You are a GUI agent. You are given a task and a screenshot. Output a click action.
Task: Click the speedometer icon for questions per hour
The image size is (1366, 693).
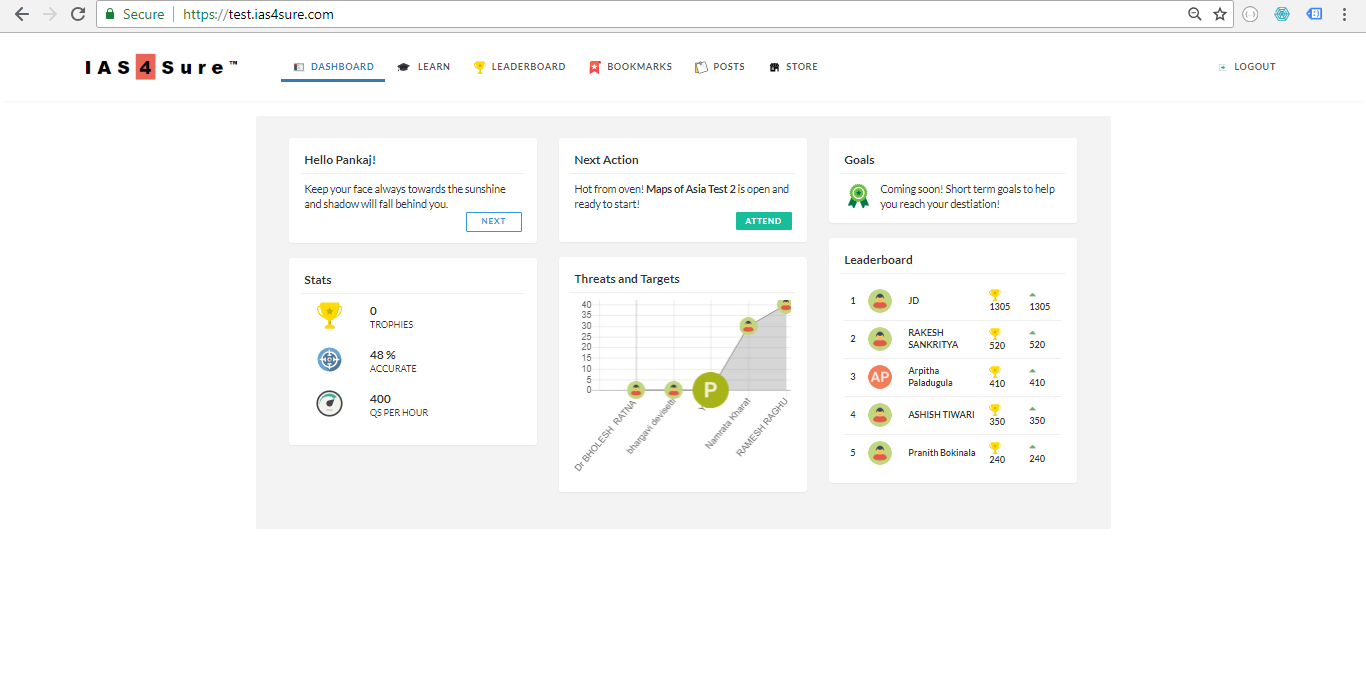(329, 403)
